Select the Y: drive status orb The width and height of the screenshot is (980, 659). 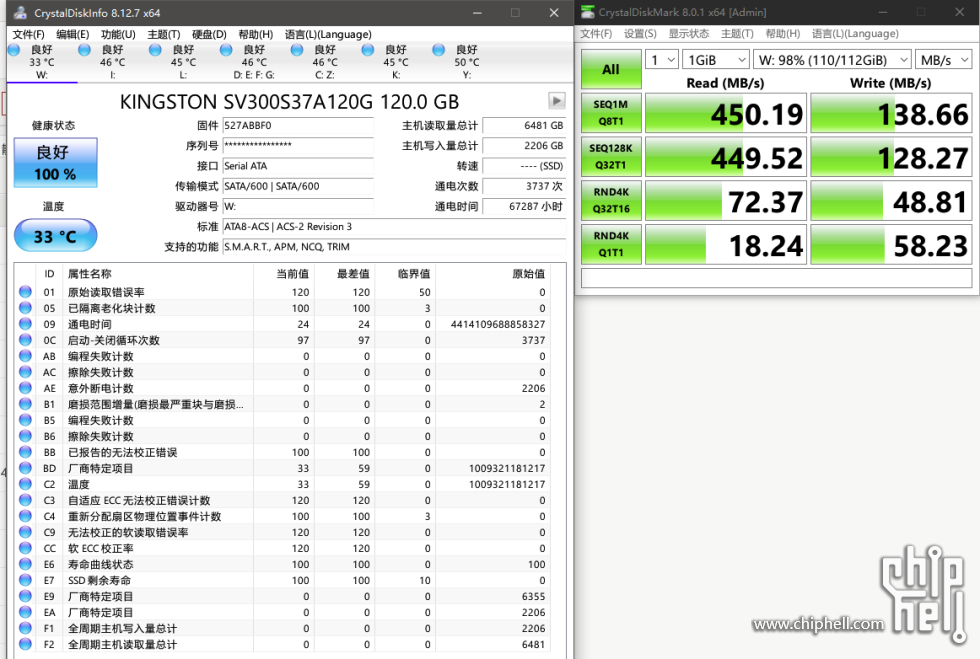tap(439, 50)
